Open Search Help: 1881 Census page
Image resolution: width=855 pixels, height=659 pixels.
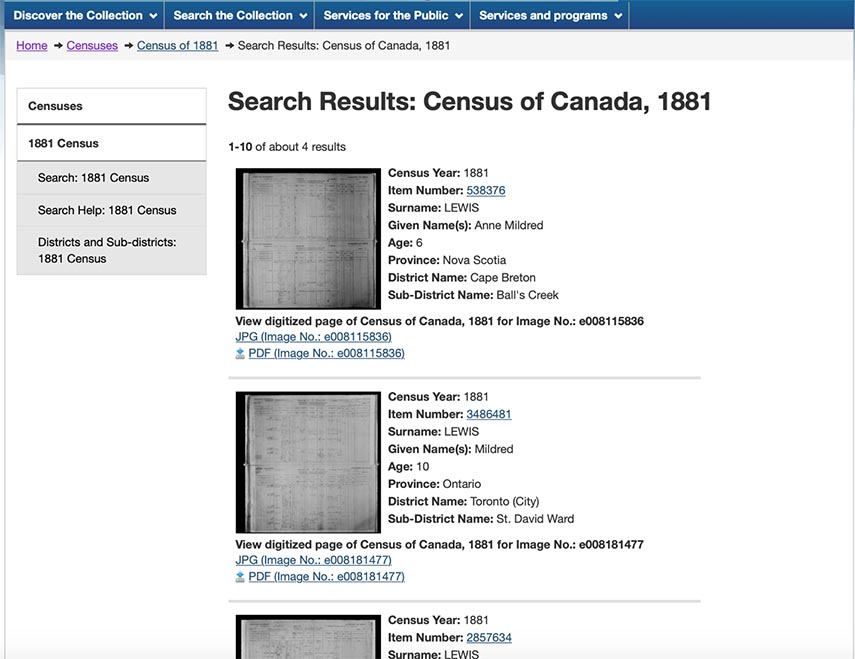(107, 210)
